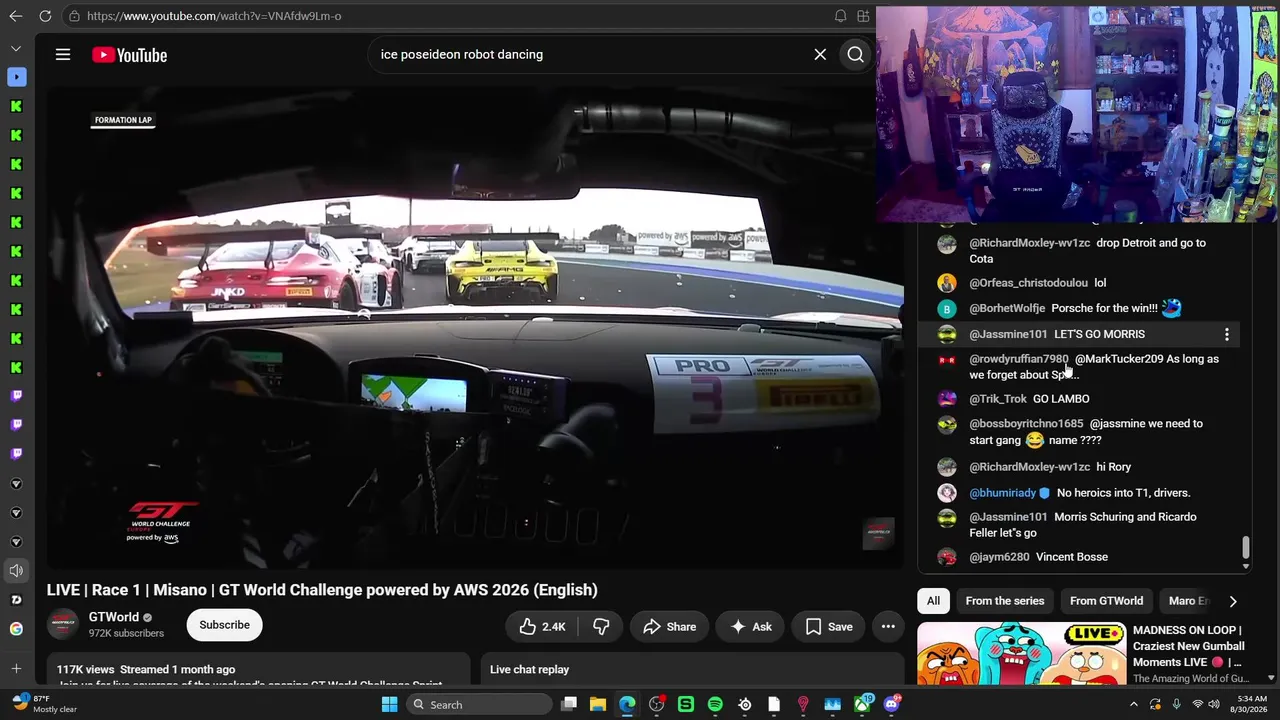Screen dimensions: 1280x720
Task: Run the search with the magnifier button
Action: [x=856, y=55]
